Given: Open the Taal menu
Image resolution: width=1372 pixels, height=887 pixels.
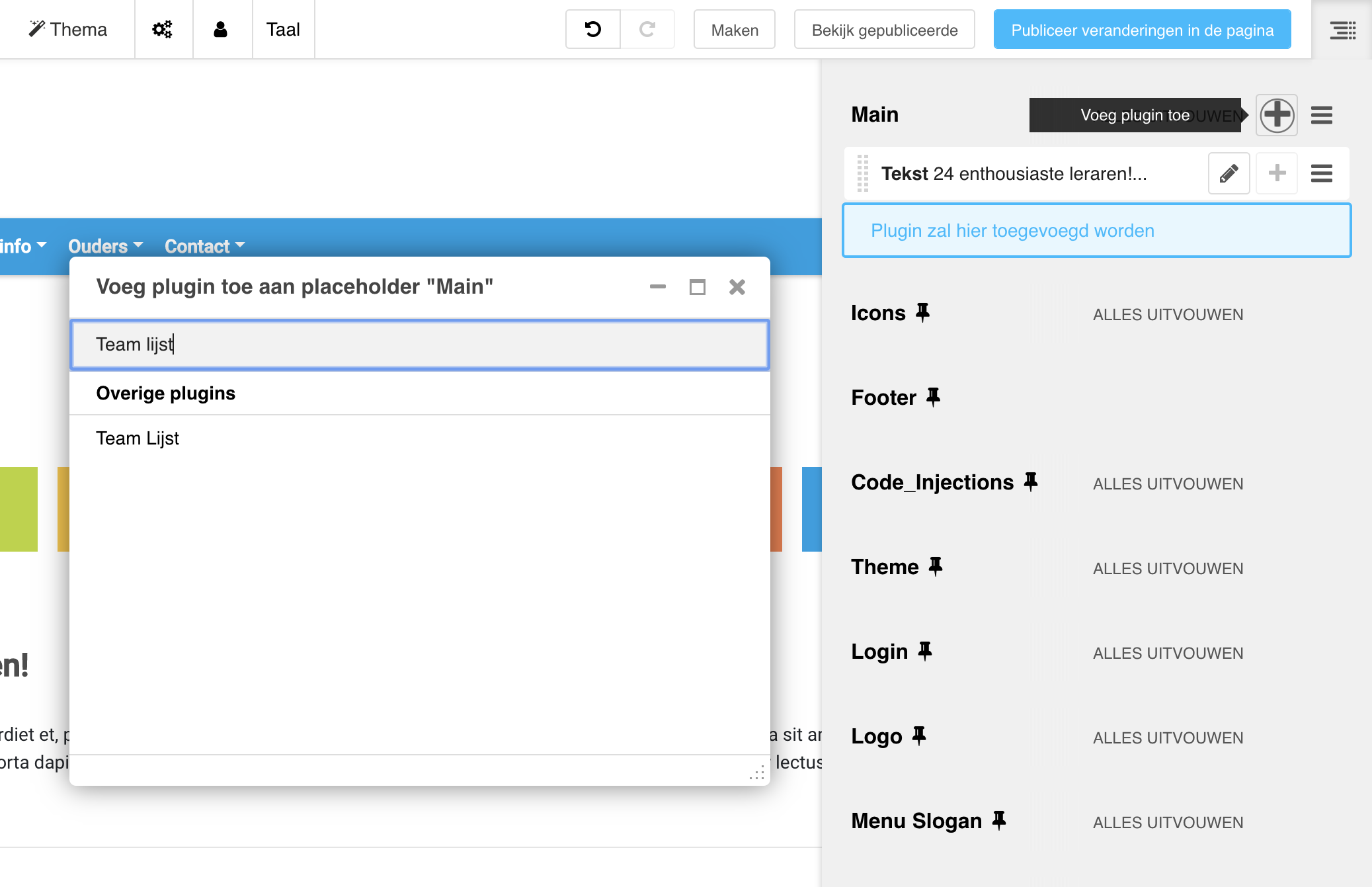Looking at the screenshot, I should (283, 29).
